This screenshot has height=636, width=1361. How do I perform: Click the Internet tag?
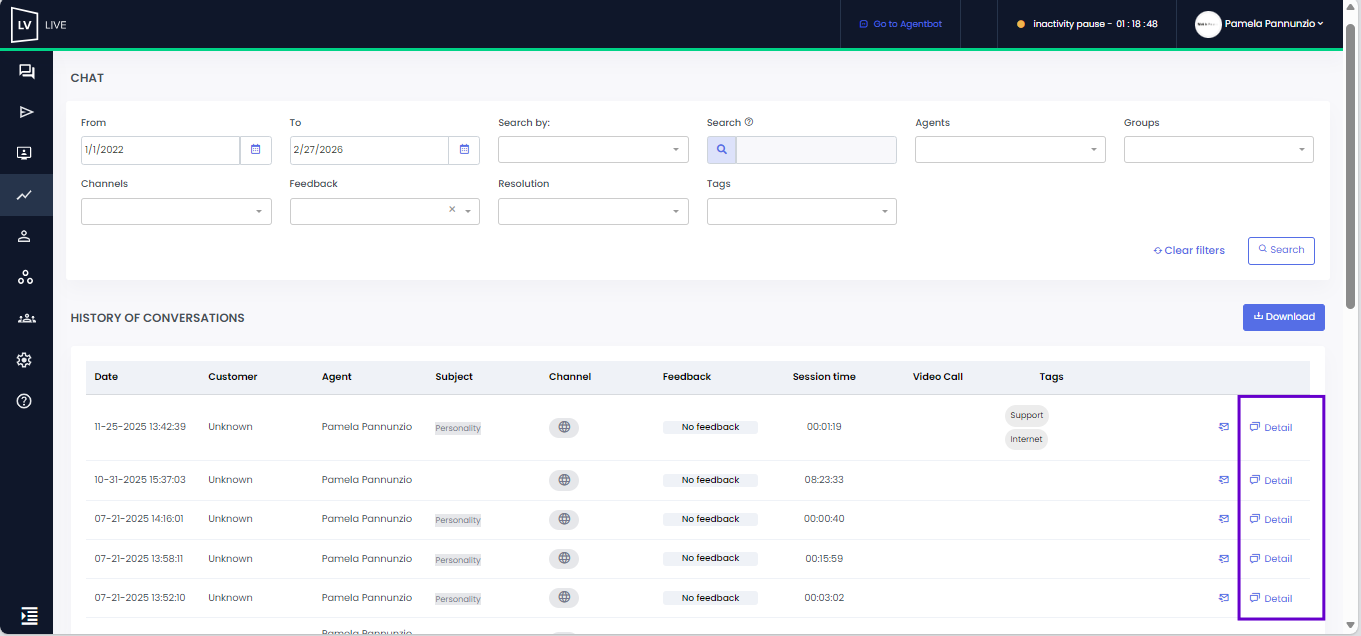(1026, 439)
